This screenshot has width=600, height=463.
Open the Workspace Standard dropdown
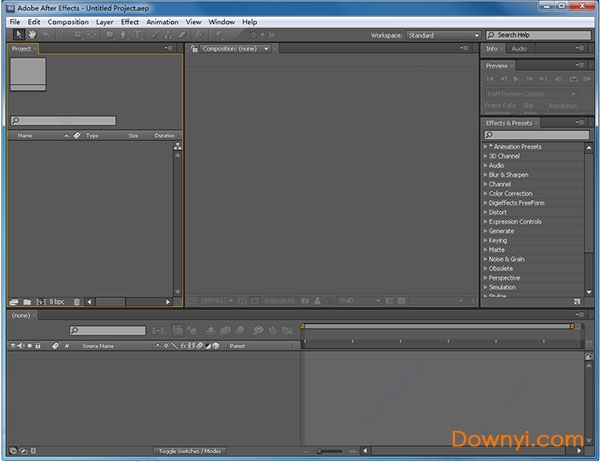pyautogui.click(x=443, y=35)
